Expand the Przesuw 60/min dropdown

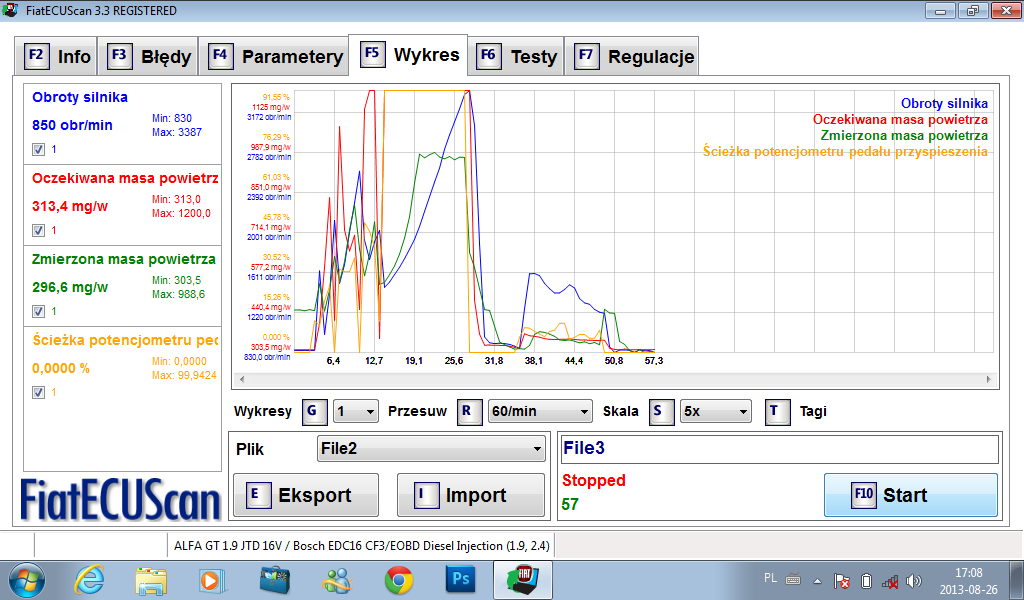click(540, 411)
